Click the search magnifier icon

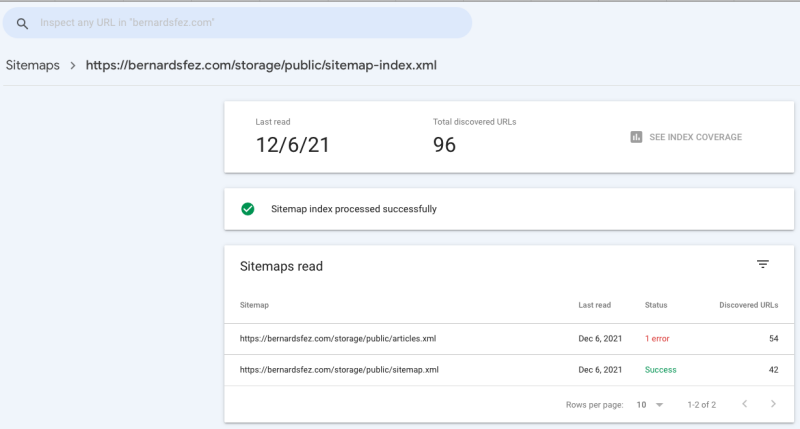click(22, 23)
